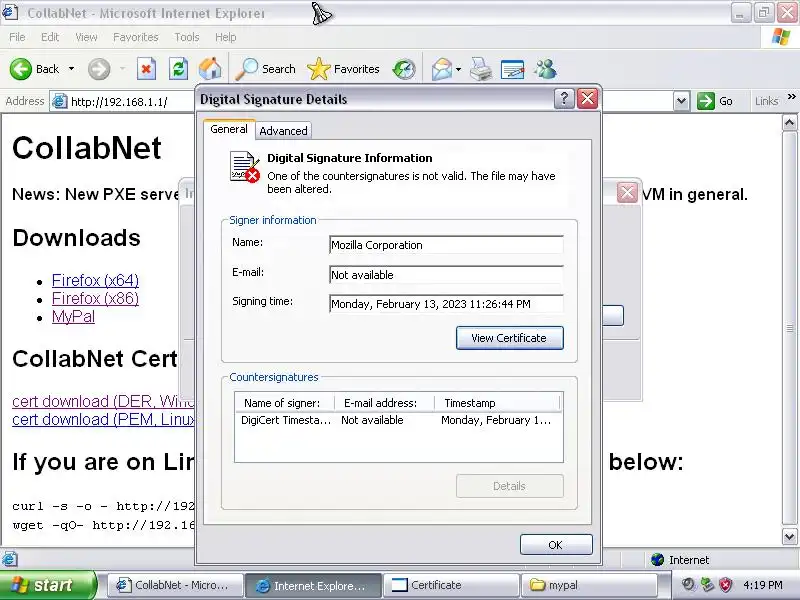
Task: Close the background dialog behind signature details
Action: point(627,193)
